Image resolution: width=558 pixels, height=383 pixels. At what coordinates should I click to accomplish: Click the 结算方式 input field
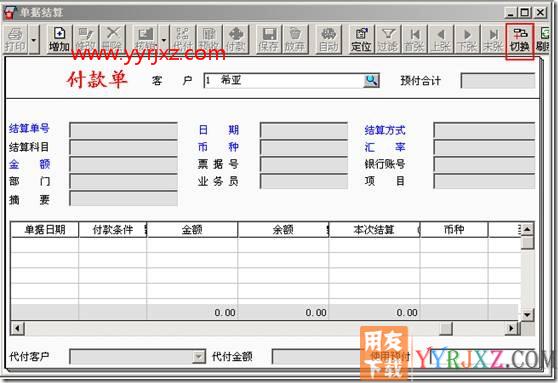click(x=484, y=130)
